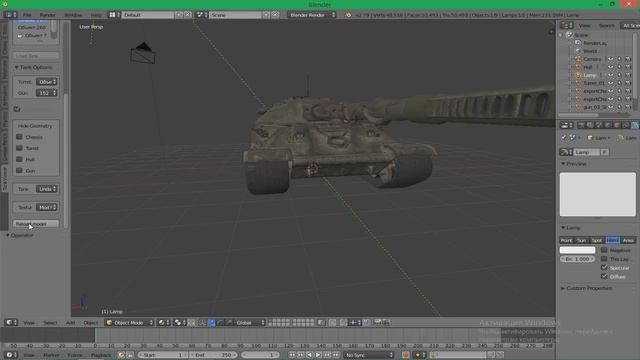640x360 pixels.
Task: Click the active translate manipulator icon
Action: (211, 323)
